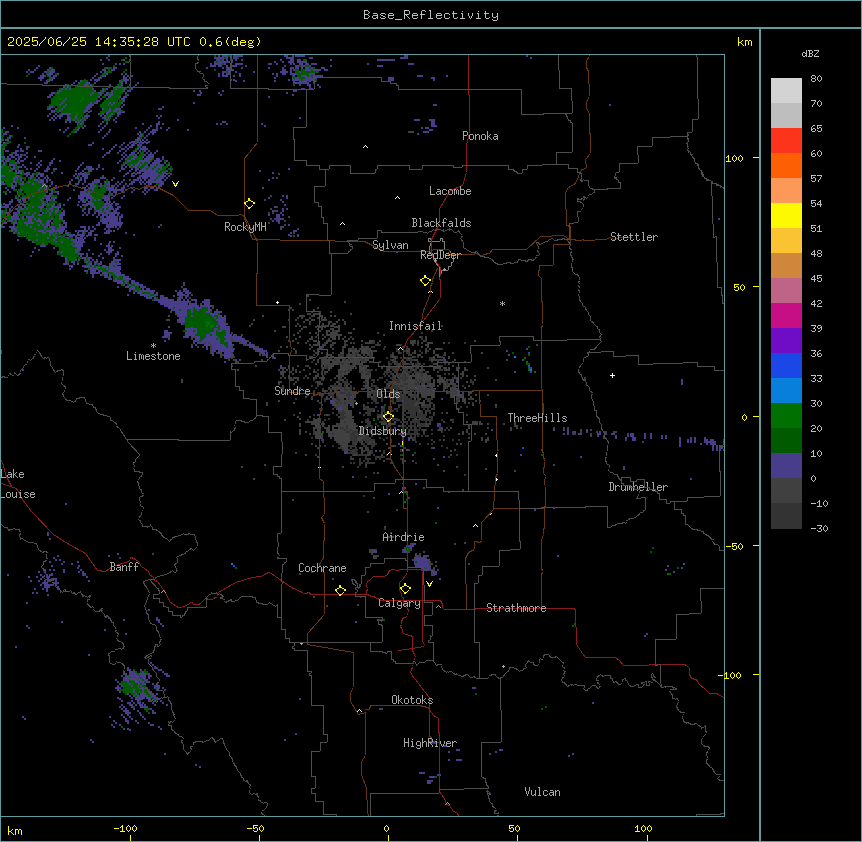Click the Lacombe label
Screen dimensions: 862x842
pyautogui.click(x=450, y=191)
